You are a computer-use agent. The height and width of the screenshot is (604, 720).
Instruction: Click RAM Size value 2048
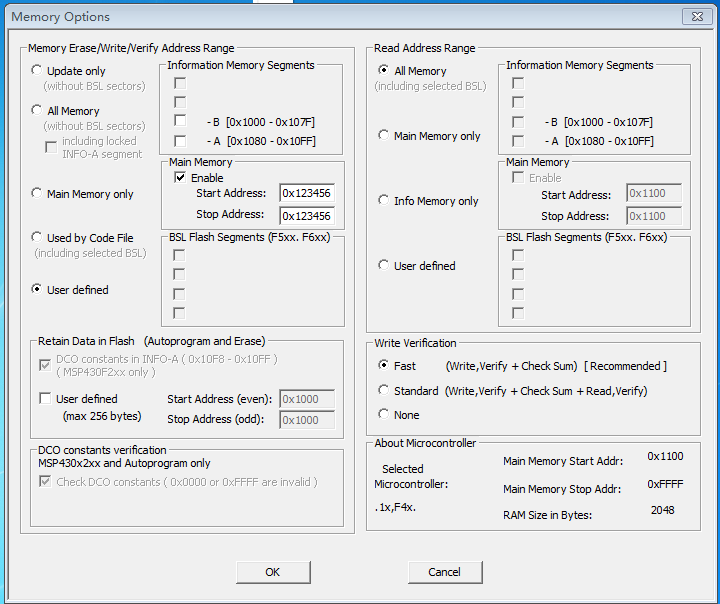click(x=663, y=510)
